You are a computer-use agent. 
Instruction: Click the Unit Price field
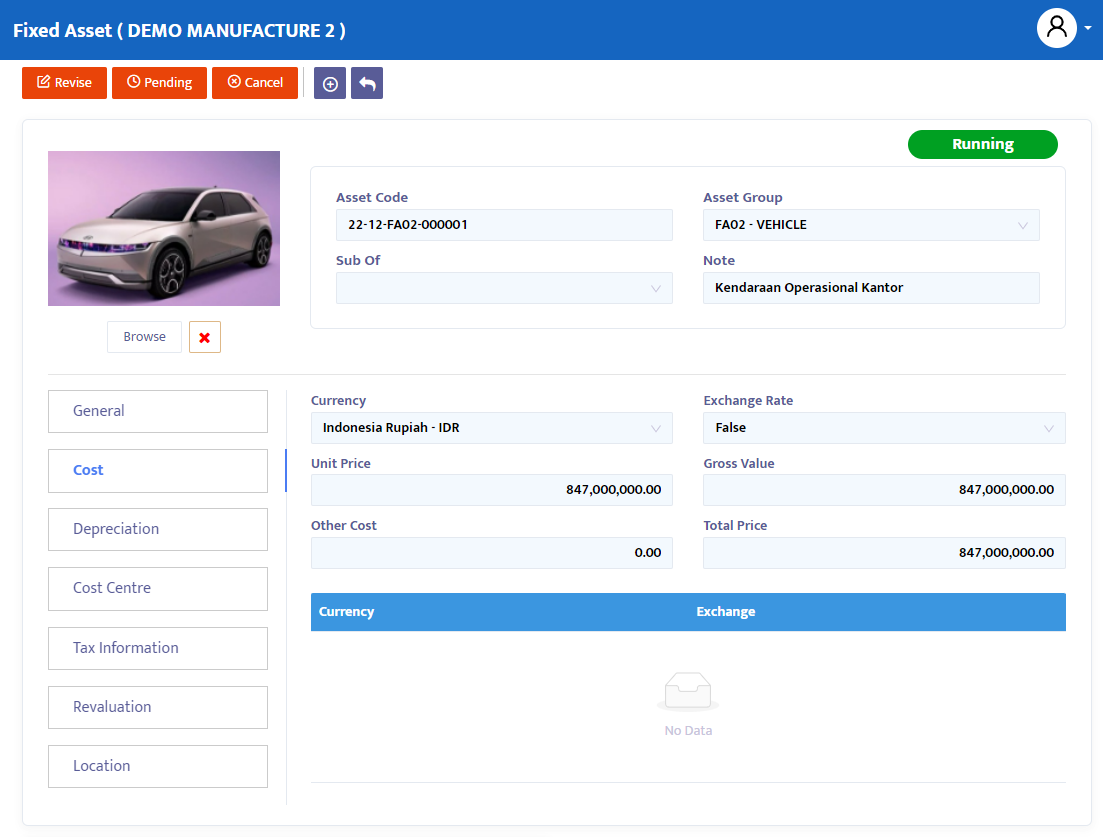(x=492, y=490)
